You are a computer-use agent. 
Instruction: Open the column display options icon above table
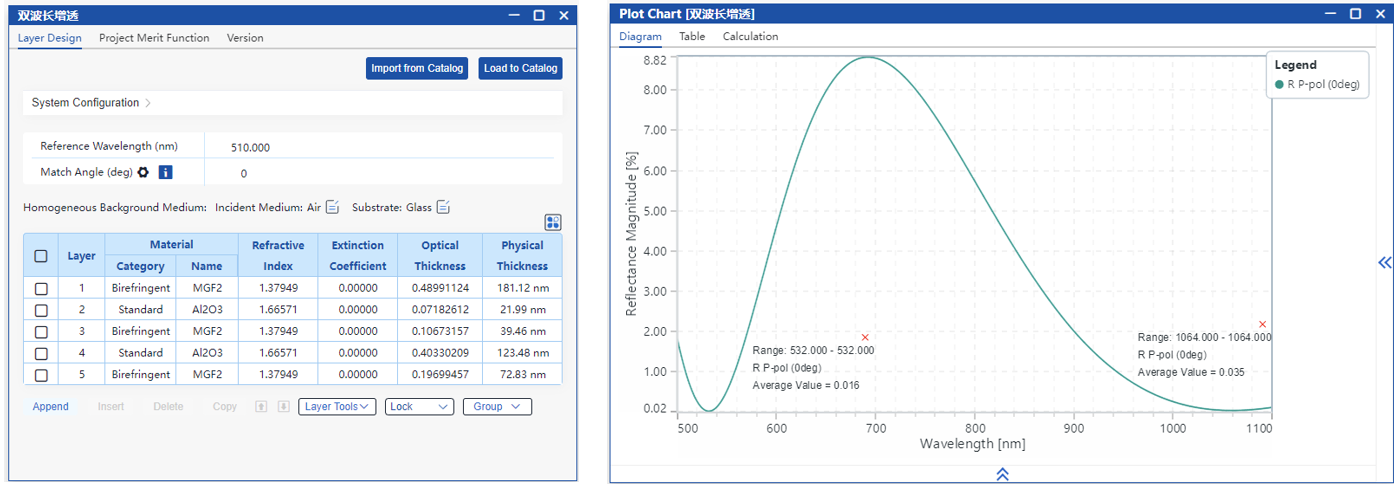point(553,222)
